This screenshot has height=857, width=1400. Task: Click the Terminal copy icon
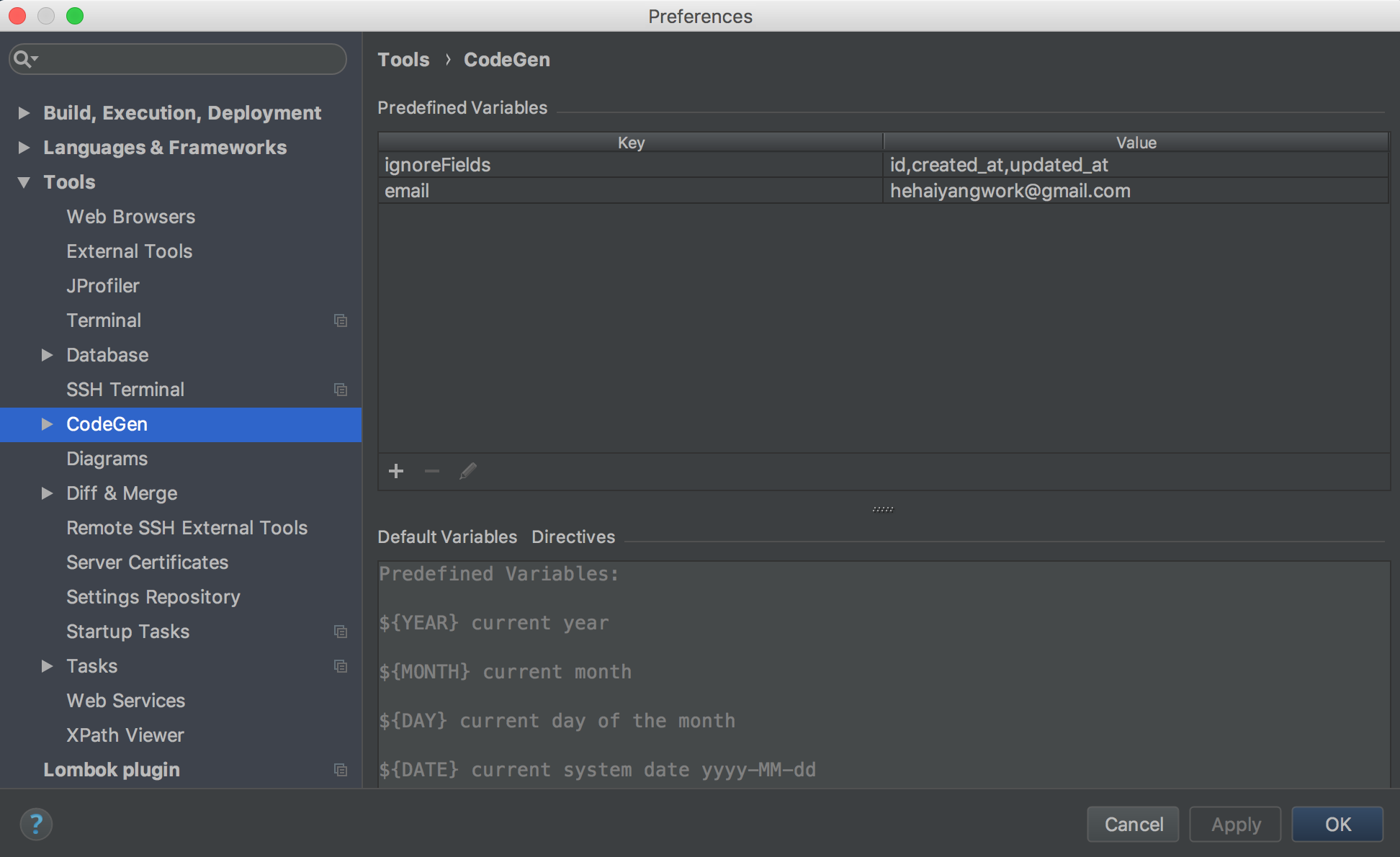(340, 321)
